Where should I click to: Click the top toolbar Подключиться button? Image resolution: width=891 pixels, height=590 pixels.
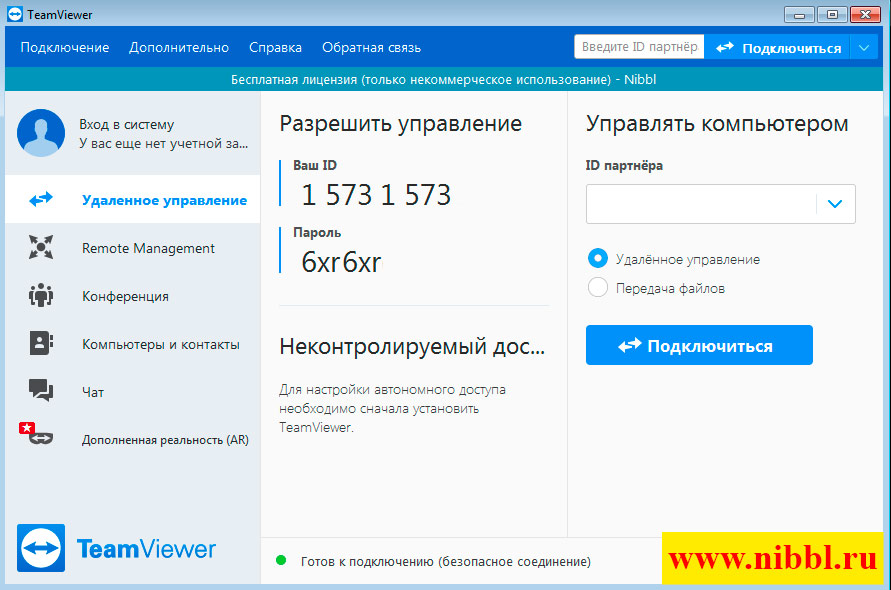(777, 48)
